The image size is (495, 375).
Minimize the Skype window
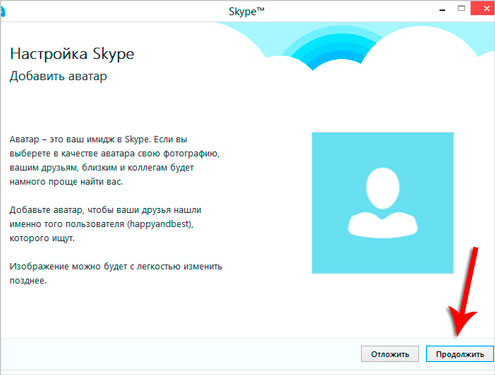[x=442, y=10]
